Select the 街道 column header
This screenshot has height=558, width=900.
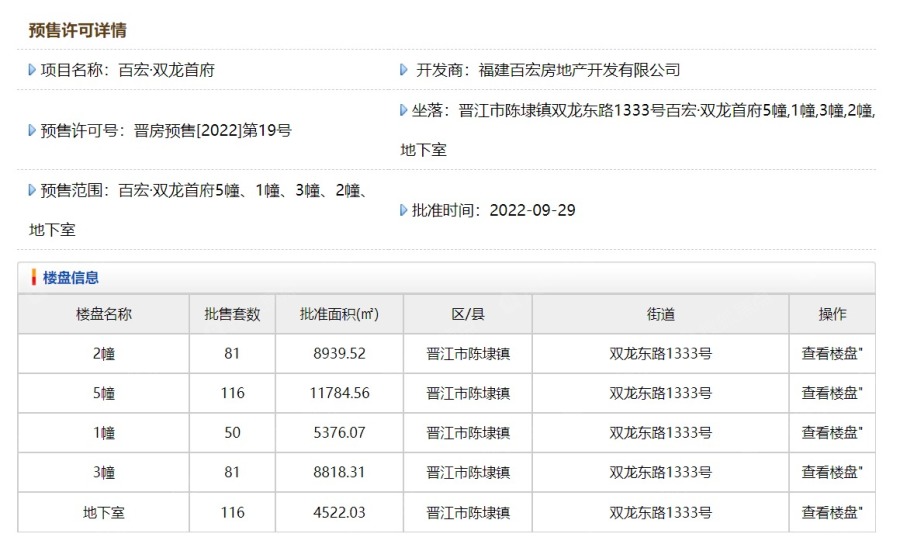[661, 314]
